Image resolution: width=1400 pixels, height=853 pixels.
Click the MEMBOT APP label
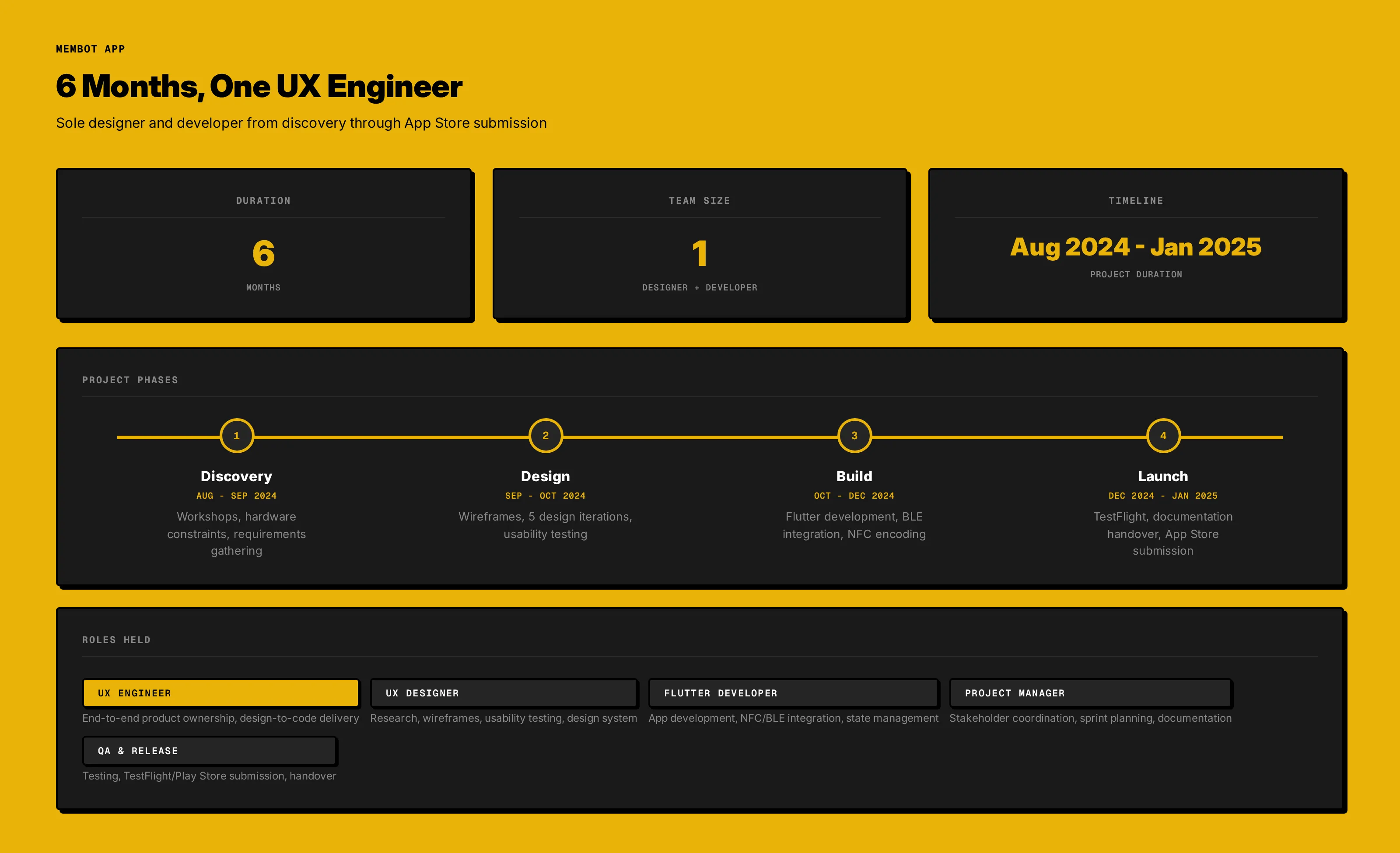[90, 49]
